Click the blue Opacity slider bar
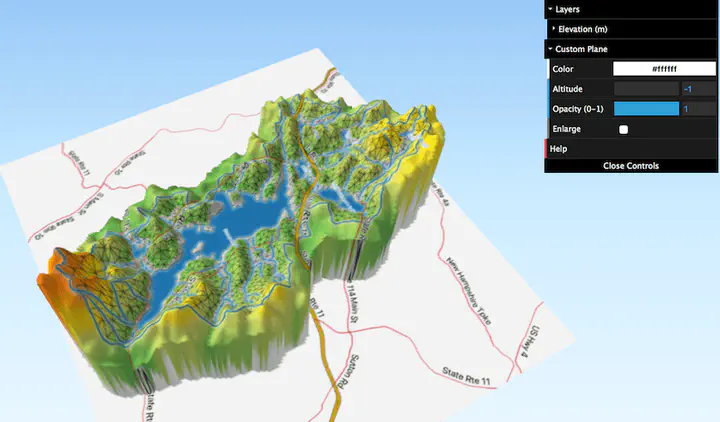 click(x=645, y=109)
